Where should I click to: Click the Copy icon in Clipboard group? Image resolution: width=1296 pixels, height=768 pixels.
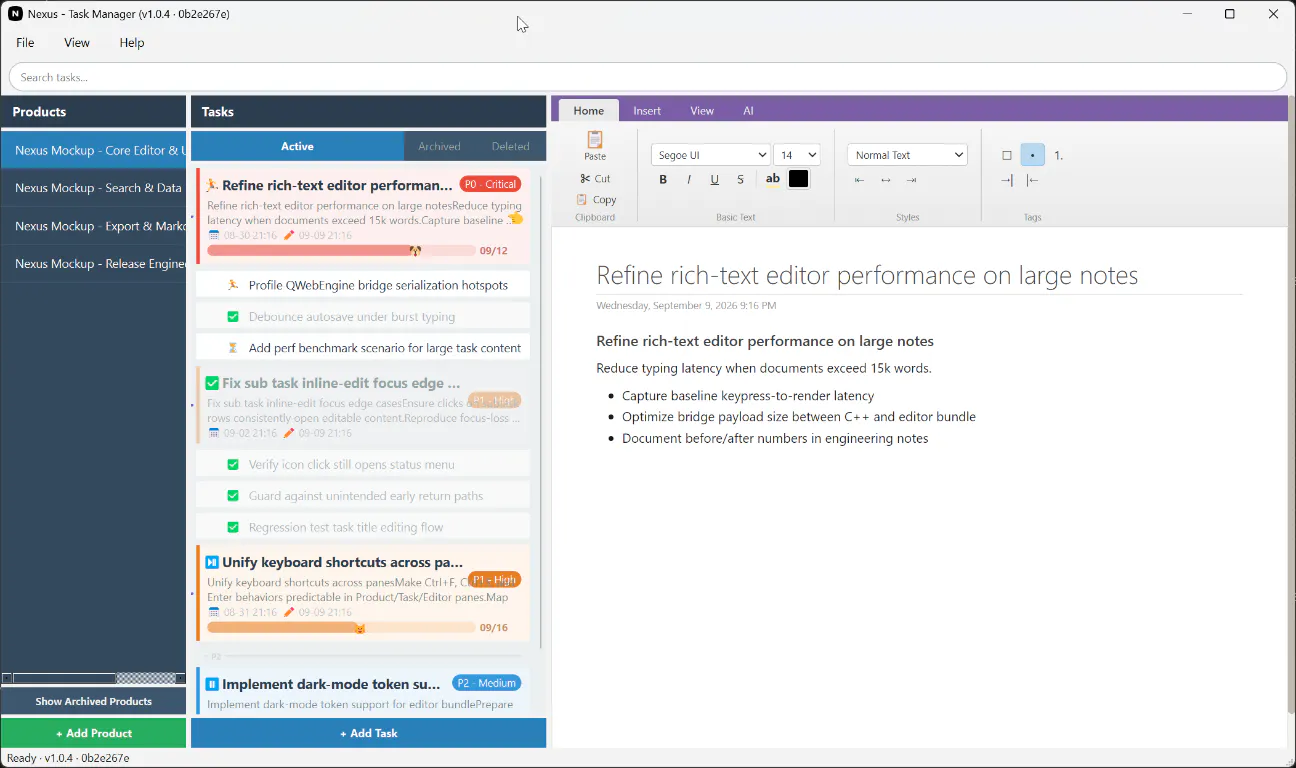(582, 200)
